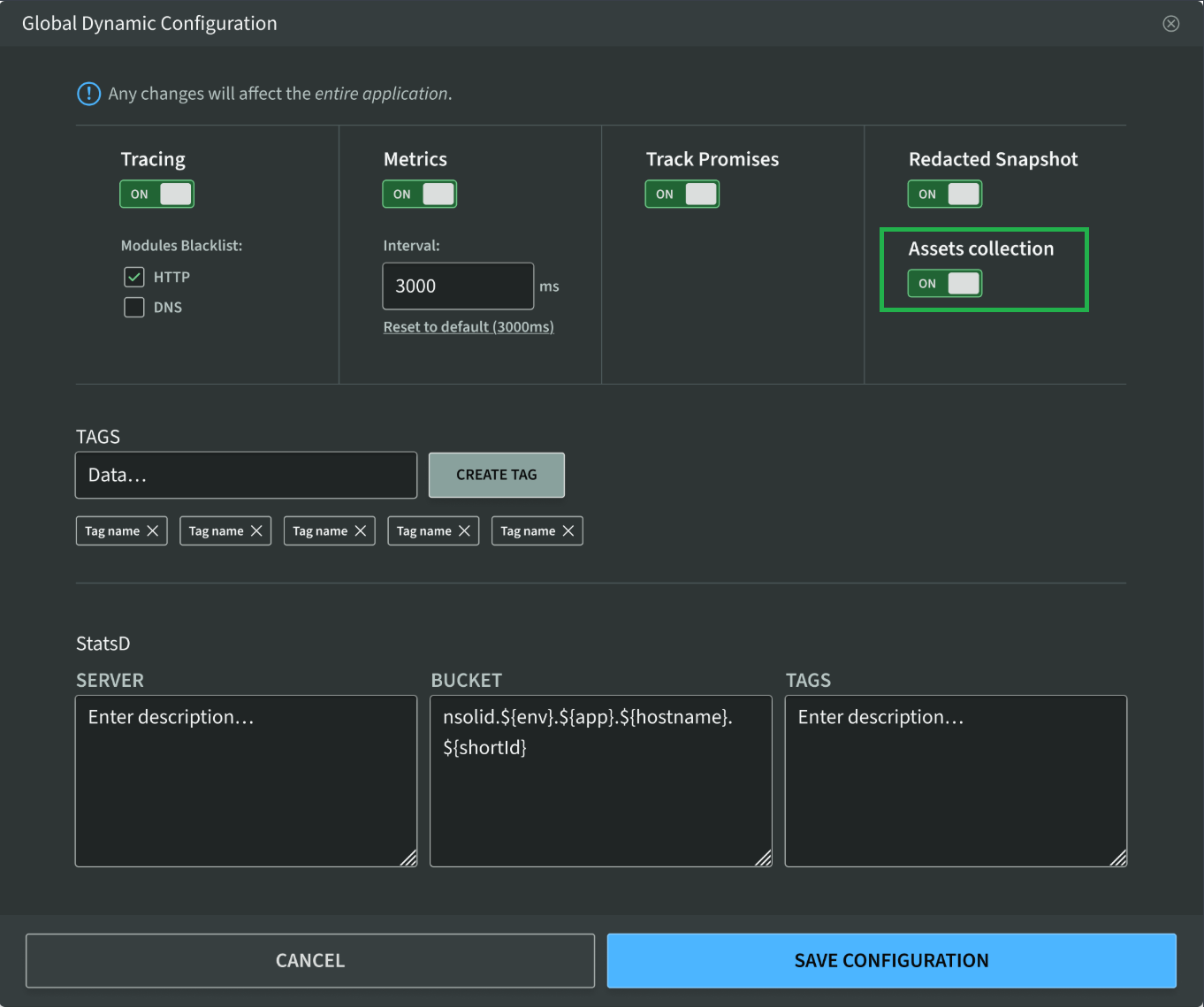The width and height of the screenshot is (1204, 1007).
Task: Click the Interval input showing 3000
Action: click(457, 286)
